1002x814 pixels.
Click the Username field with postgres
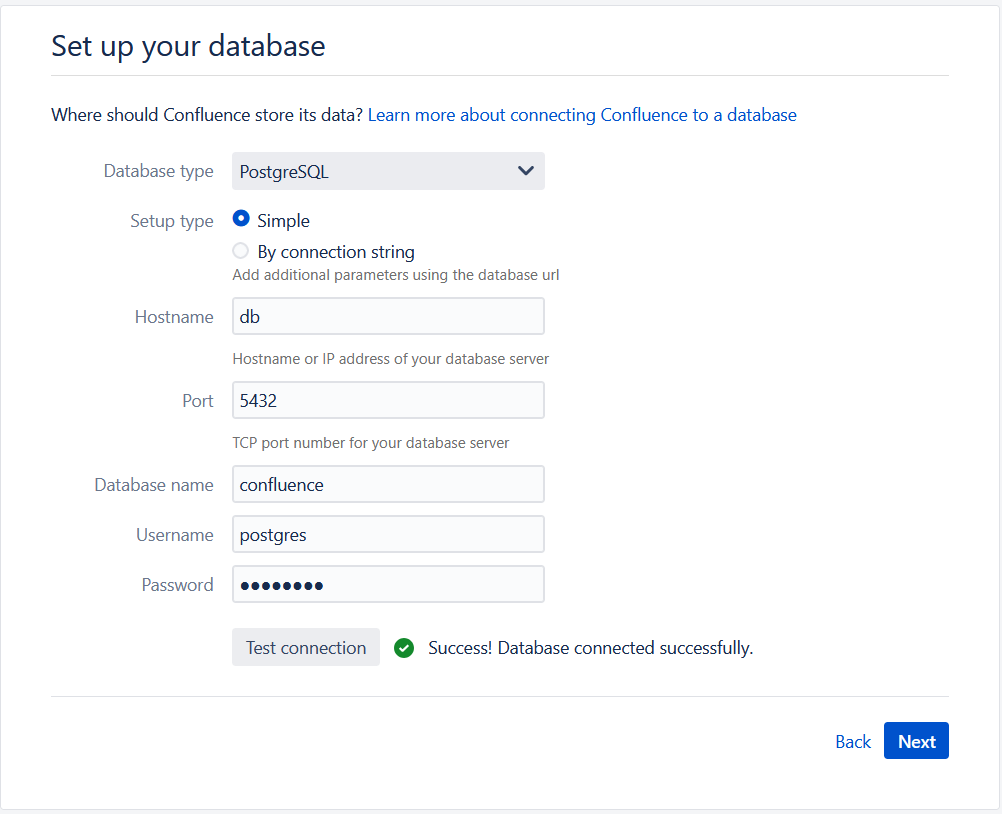pos(388,534)
